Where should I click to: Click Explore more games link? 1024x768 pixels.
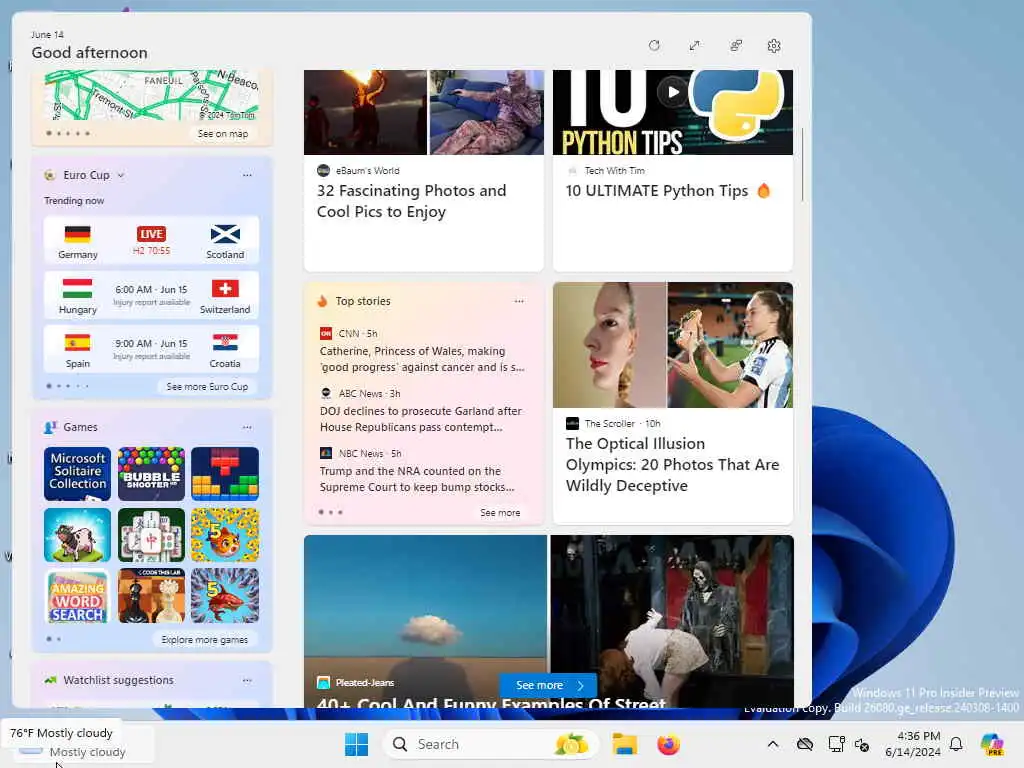[x=204, y=640]
